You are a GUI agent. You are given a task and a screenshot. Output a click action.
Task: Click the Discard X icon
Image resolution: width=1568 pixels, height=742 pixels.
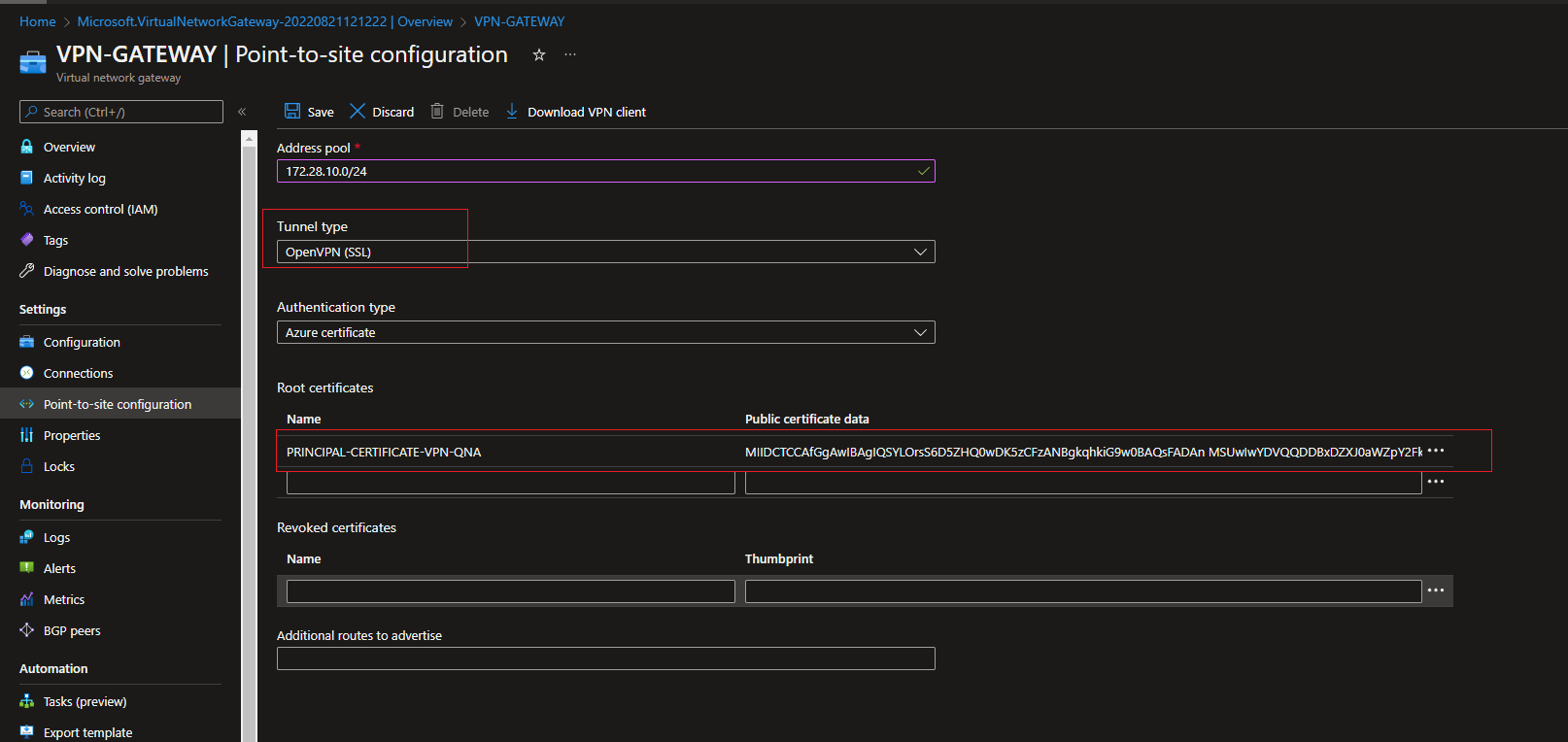358,111
